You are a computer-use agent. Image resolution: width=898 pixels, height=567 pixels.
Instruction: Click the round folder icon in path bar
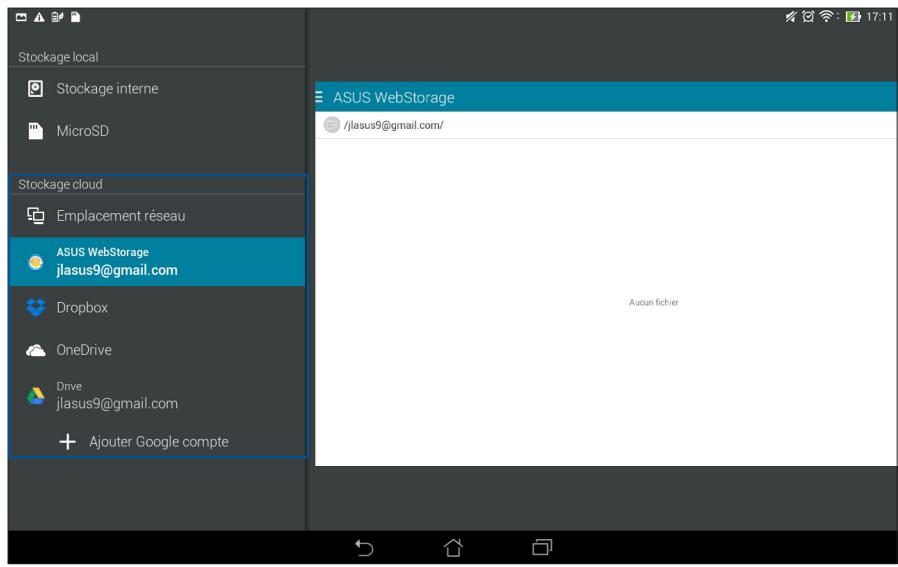(x=332, y=125)
